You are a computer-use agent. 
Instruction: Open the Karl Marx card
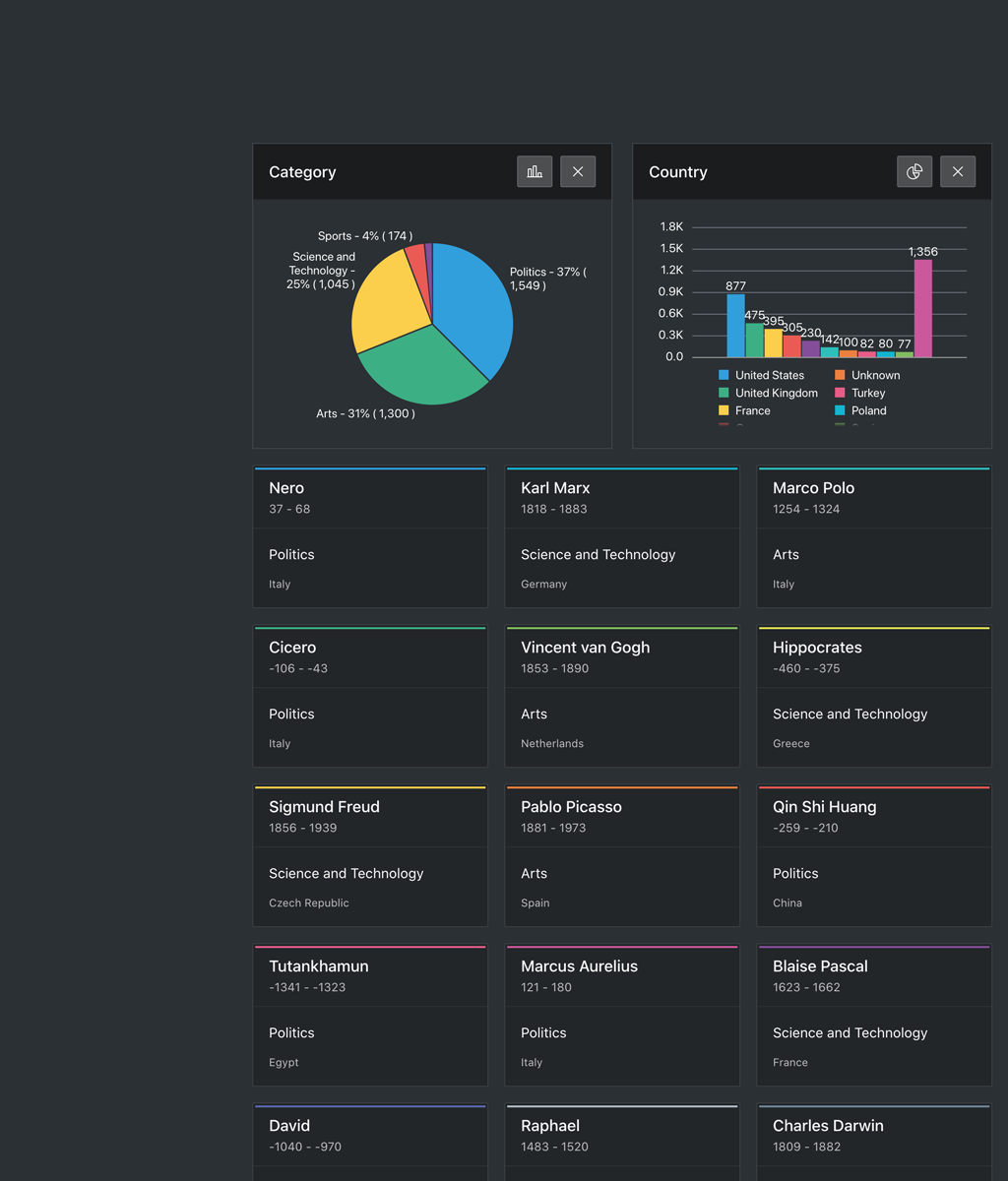coord(622,536)
